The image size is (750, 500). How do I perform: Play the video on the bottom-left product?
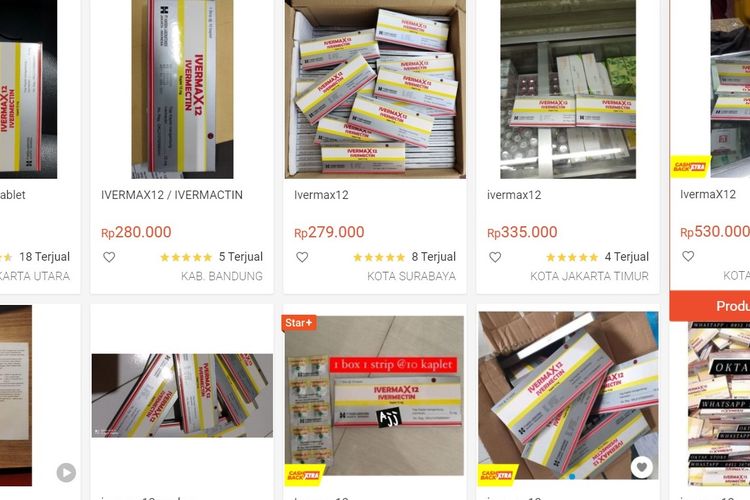point(66,472)
